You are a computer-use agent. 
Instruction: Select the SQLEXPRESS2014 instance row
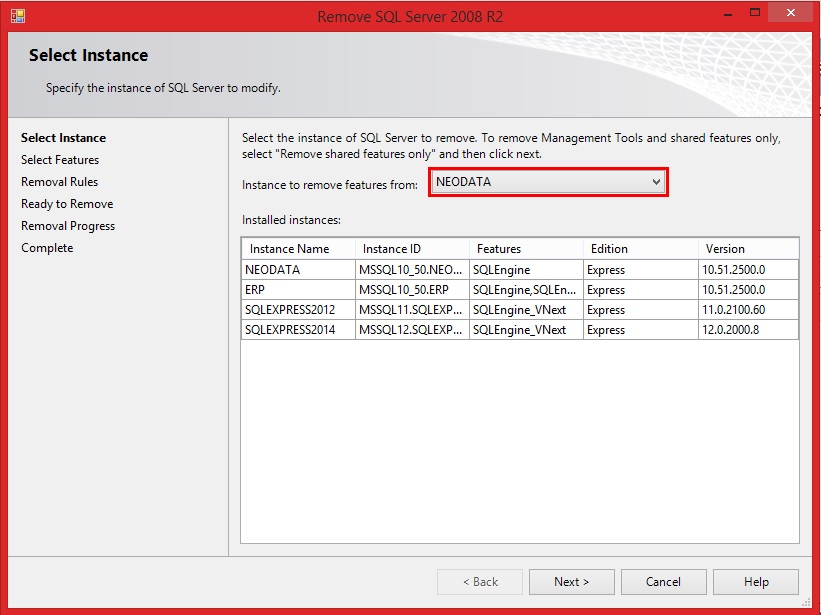point(520,329)
